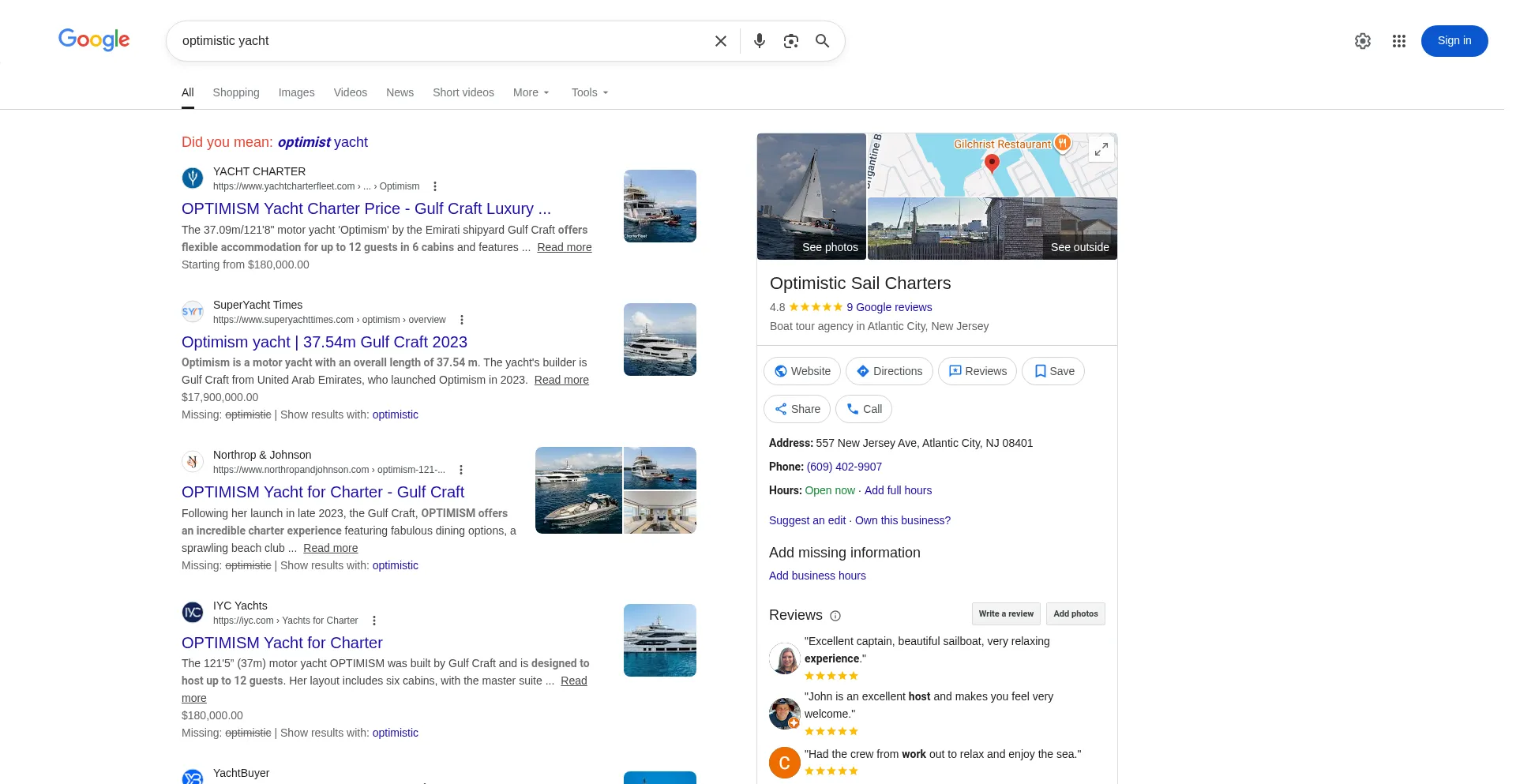Click the Yacht Charter site favicon
Image resolution: width=1516 pixels, height=784 pixels.
click(x=193, y=178)
